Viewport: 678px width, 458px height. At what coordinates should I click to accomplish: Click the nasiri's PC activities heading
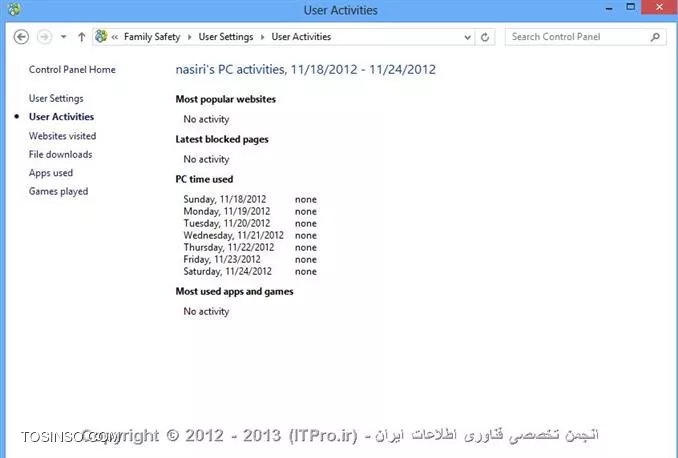(306, 70)
